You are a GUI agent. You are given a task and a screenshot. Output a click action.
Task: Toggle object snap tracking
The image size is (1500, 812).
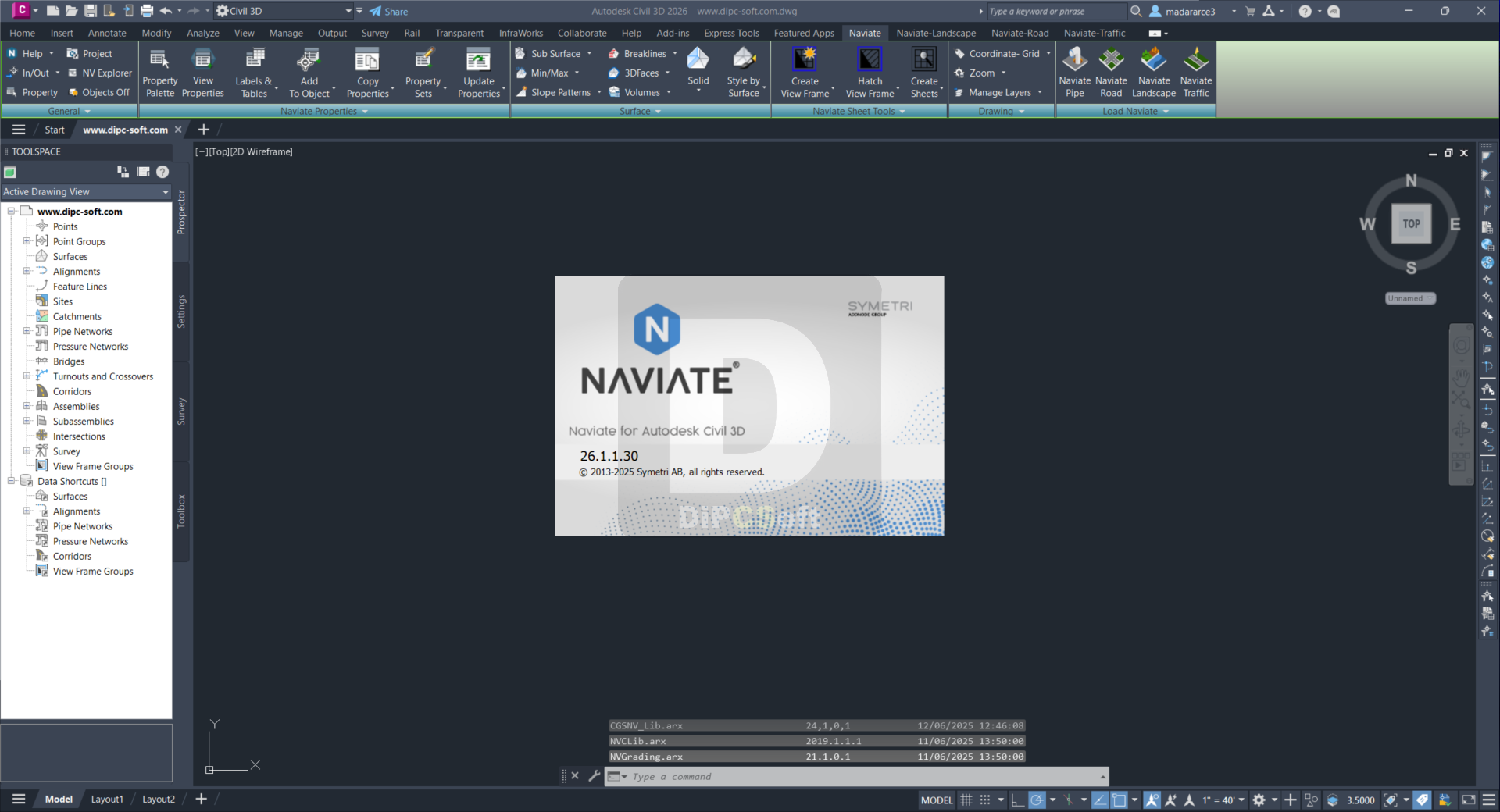click(x=1100, y=800)
